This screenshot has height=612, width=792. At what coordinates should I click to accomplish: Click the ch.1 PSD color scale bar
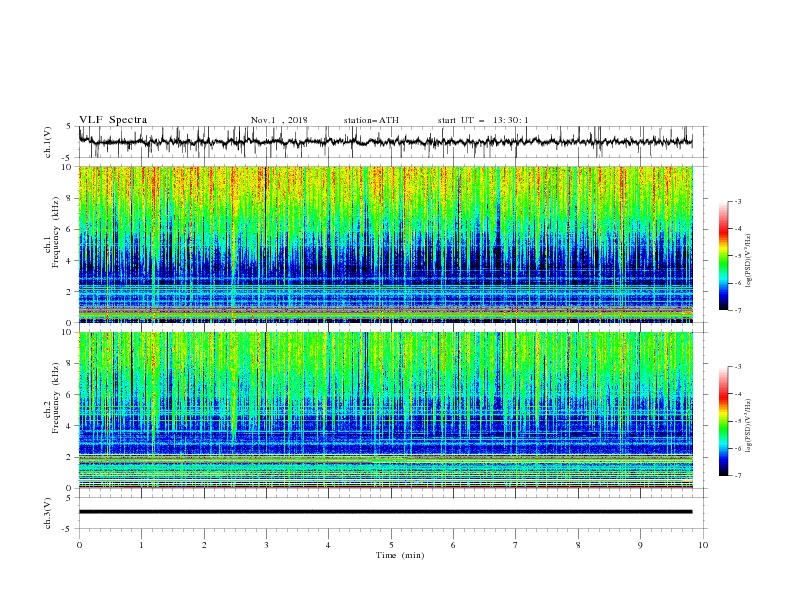[723, 255]
